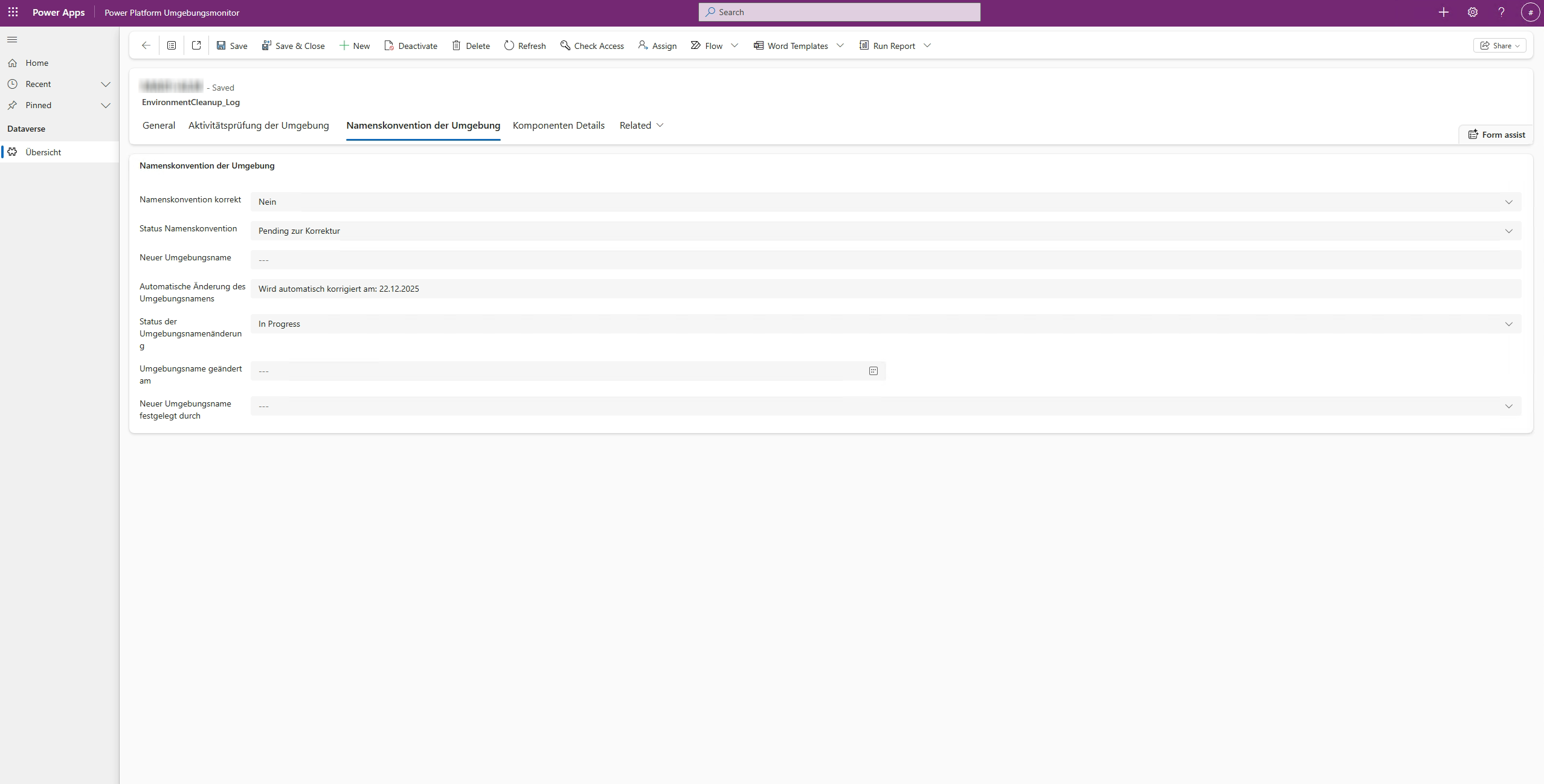Click the Refresh icon

(509, 45)
